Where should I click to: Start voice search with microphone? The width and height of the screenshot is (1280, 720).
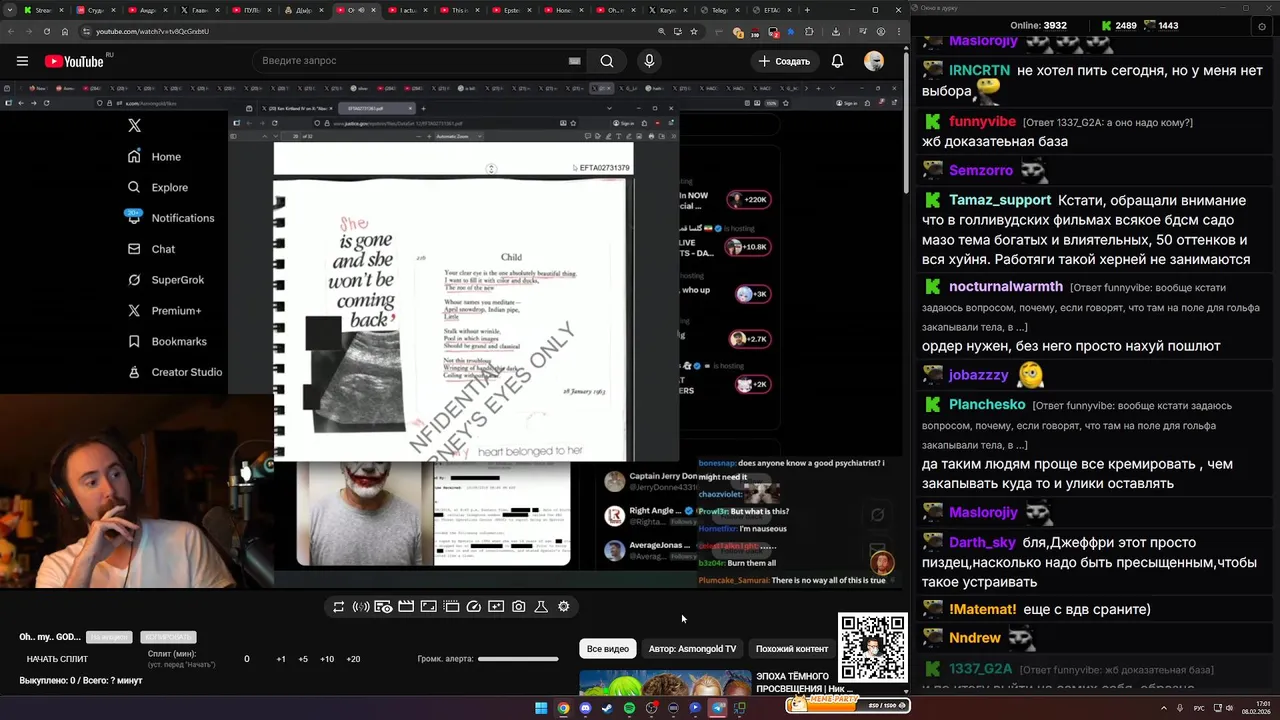click(649, 61)
